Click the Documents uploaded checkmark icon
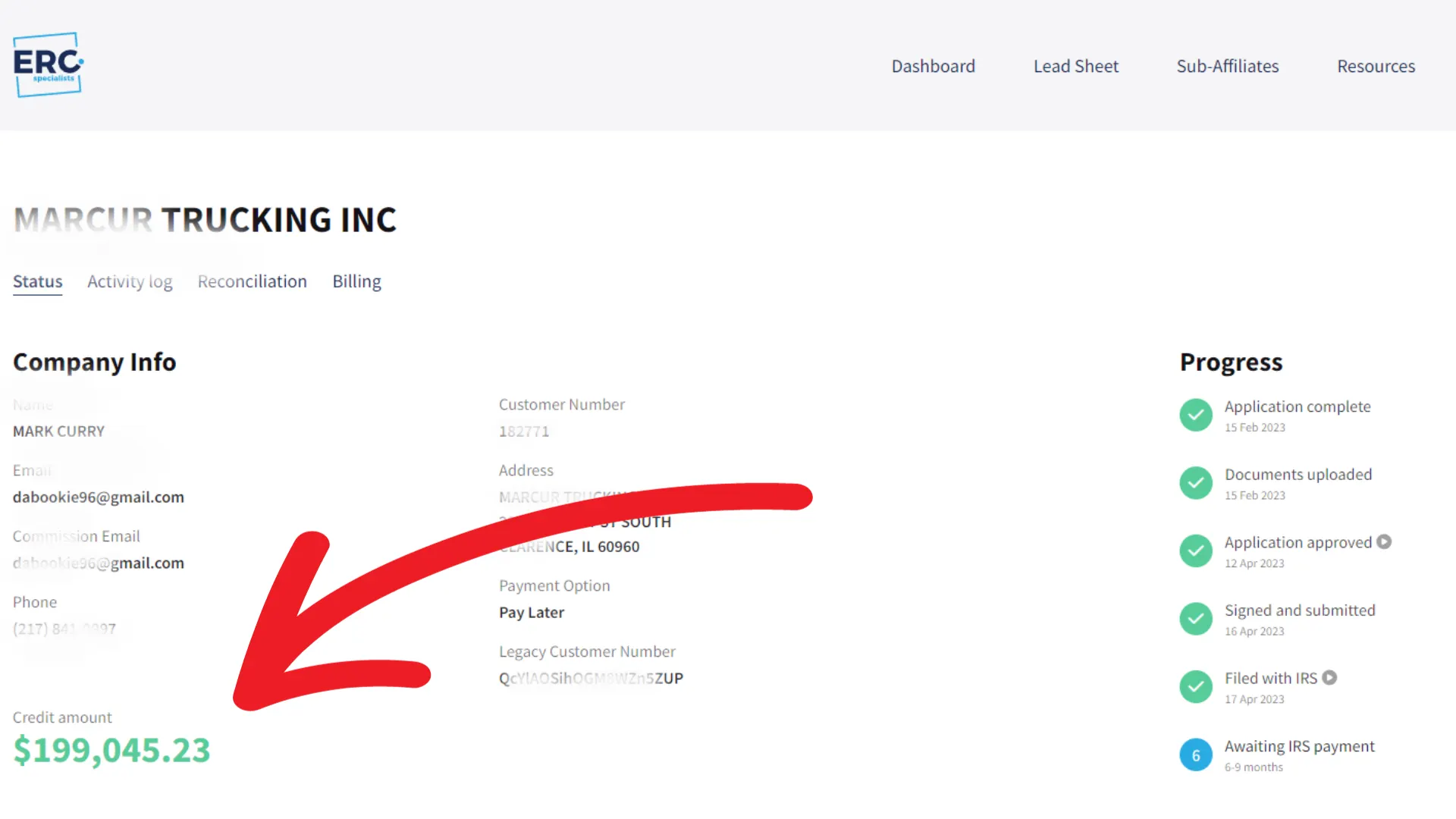The width and height of the screenshot is (1456, 819). pos(1196,483)
